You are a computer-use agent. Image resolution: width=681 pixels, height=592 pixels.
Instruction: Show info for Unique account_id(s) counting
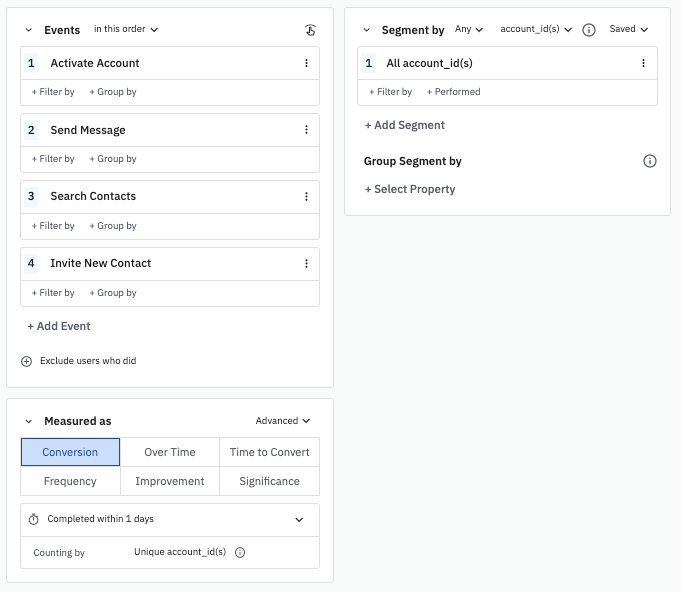coord(240,552)
